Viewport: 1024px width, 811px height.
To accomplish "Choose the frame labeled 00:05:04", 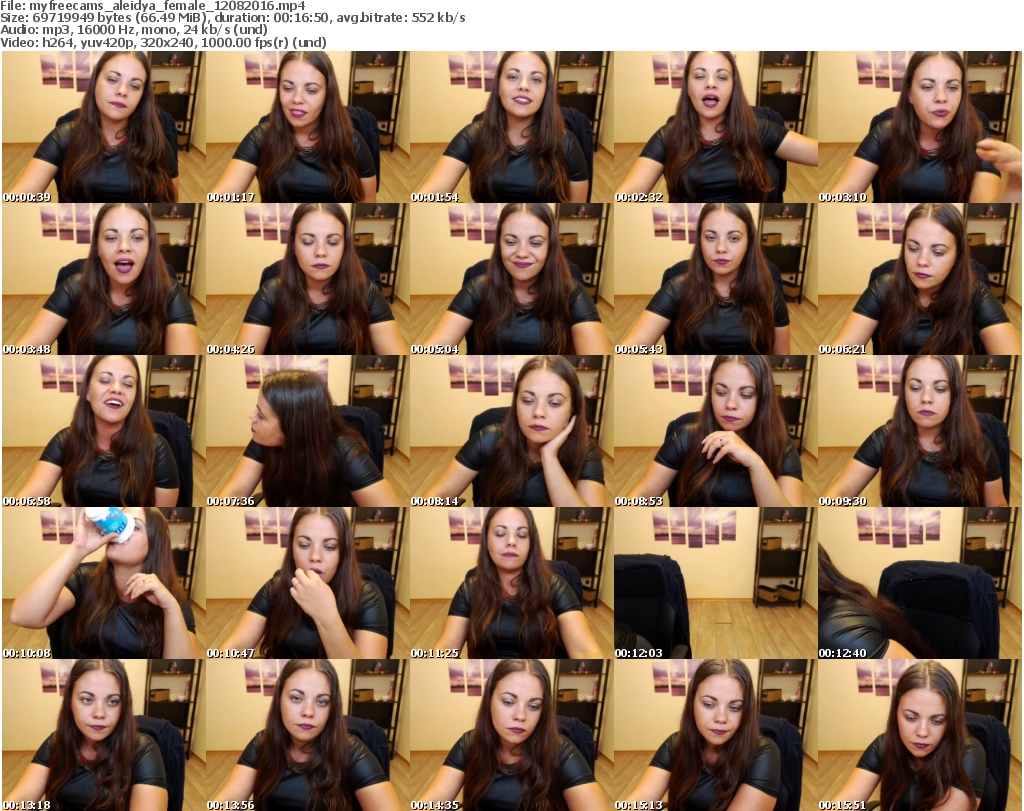I will tap(511, 279).
